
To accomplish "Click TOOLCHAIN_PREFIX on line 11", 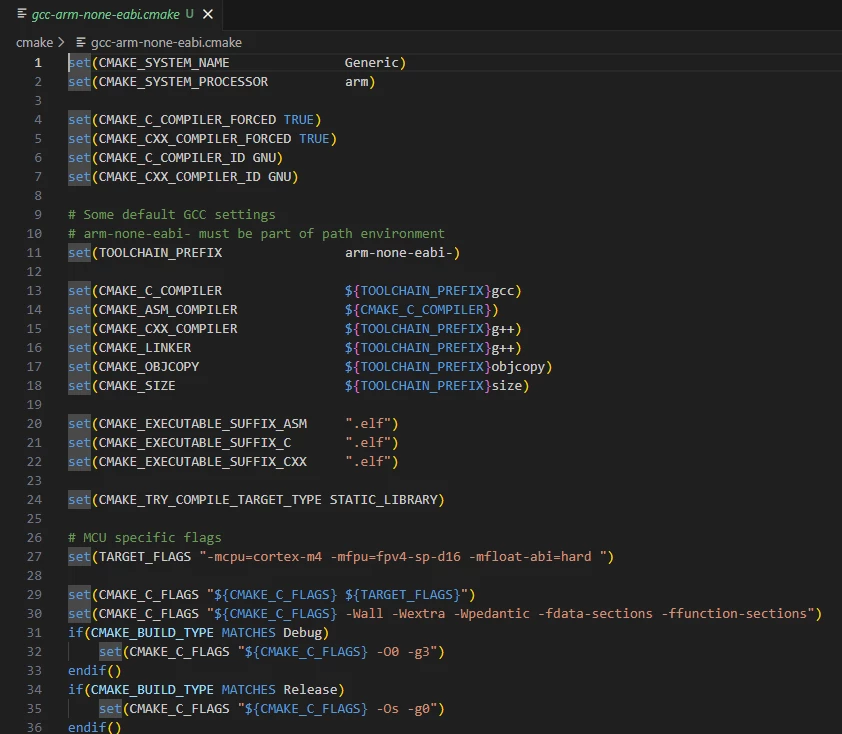I will click(x=160, y=253).
